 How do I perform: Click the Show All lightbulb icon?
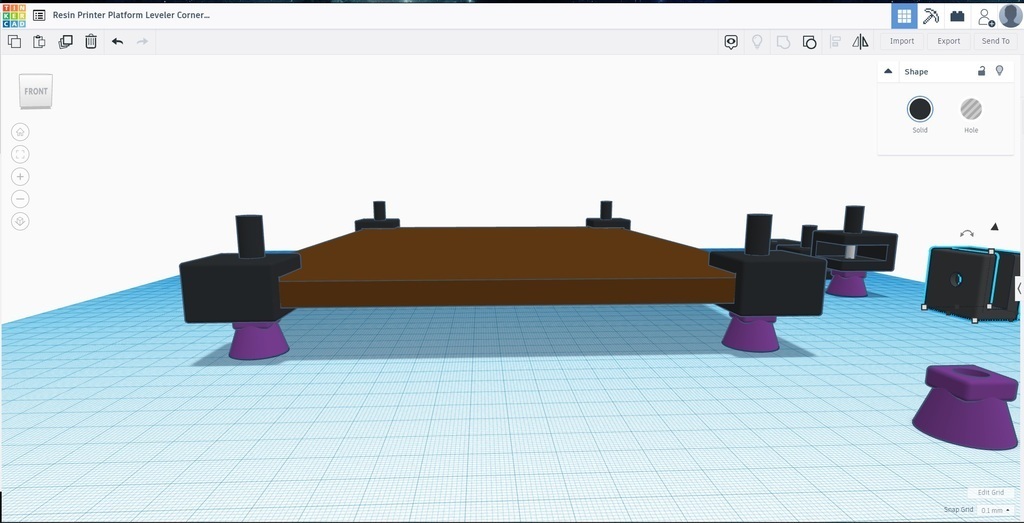(757, 42)
